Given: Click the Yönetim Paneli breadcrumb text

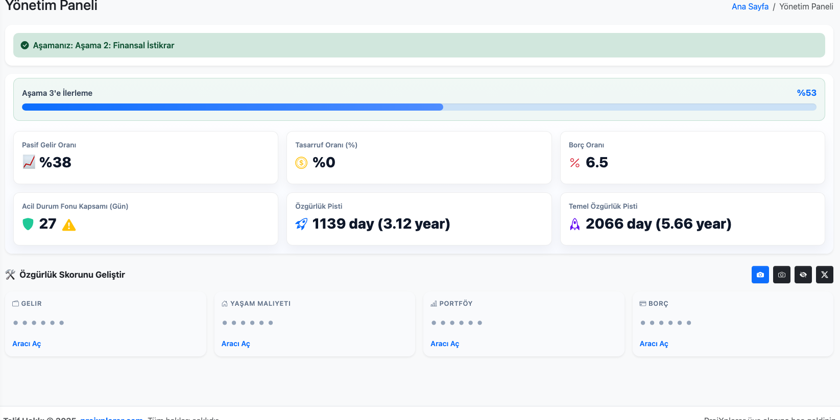Looking at the screenshot, I should click(806, 7).
